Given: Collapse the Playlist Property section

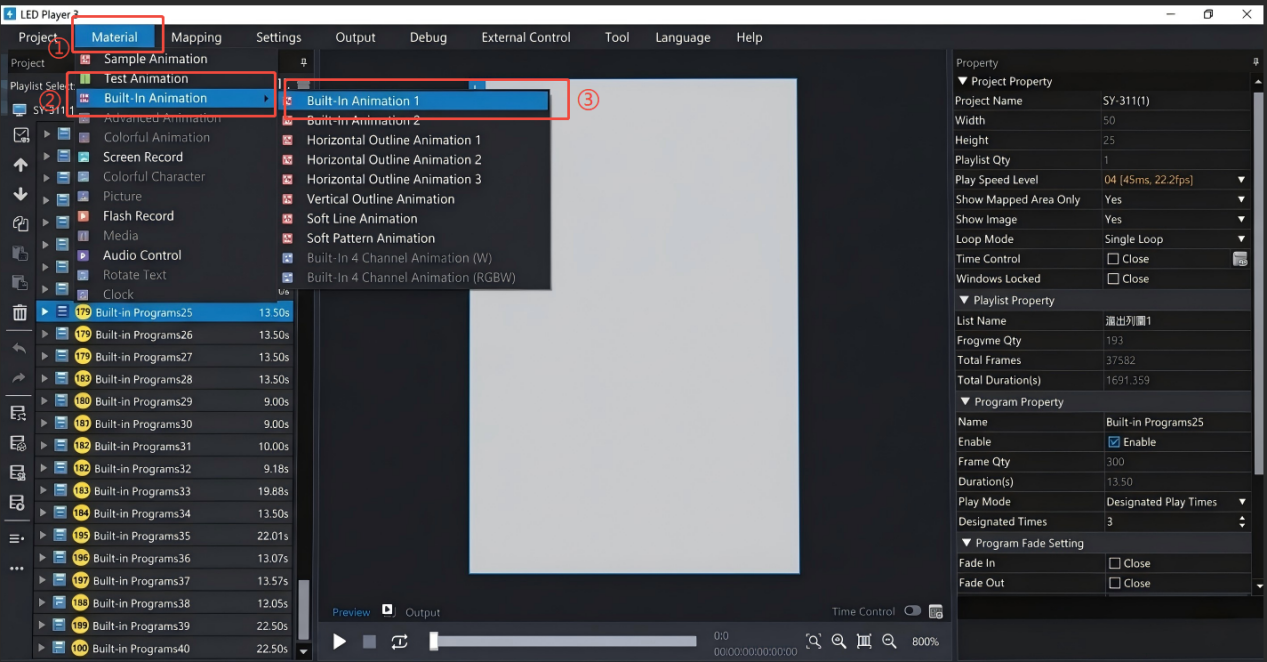Looking at the screenshot, I should [x=963, y=300].
